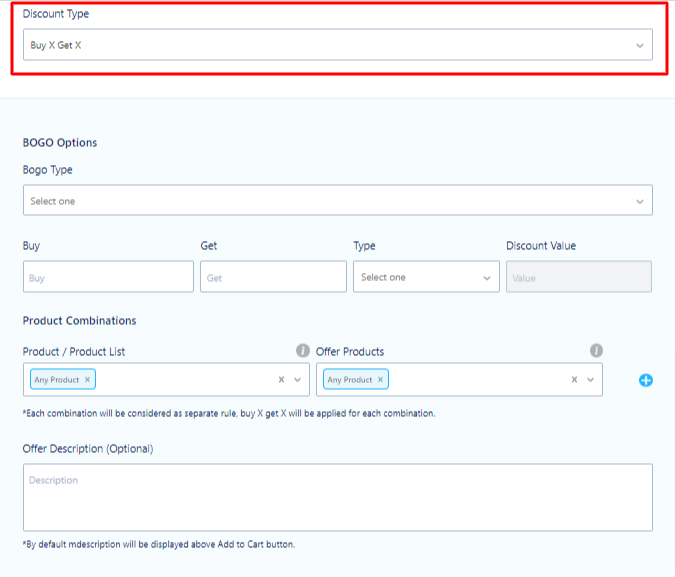Expand the Product List dropdown chevron
675x577 pixels.
pyautogui.click(x=297, y=379)
